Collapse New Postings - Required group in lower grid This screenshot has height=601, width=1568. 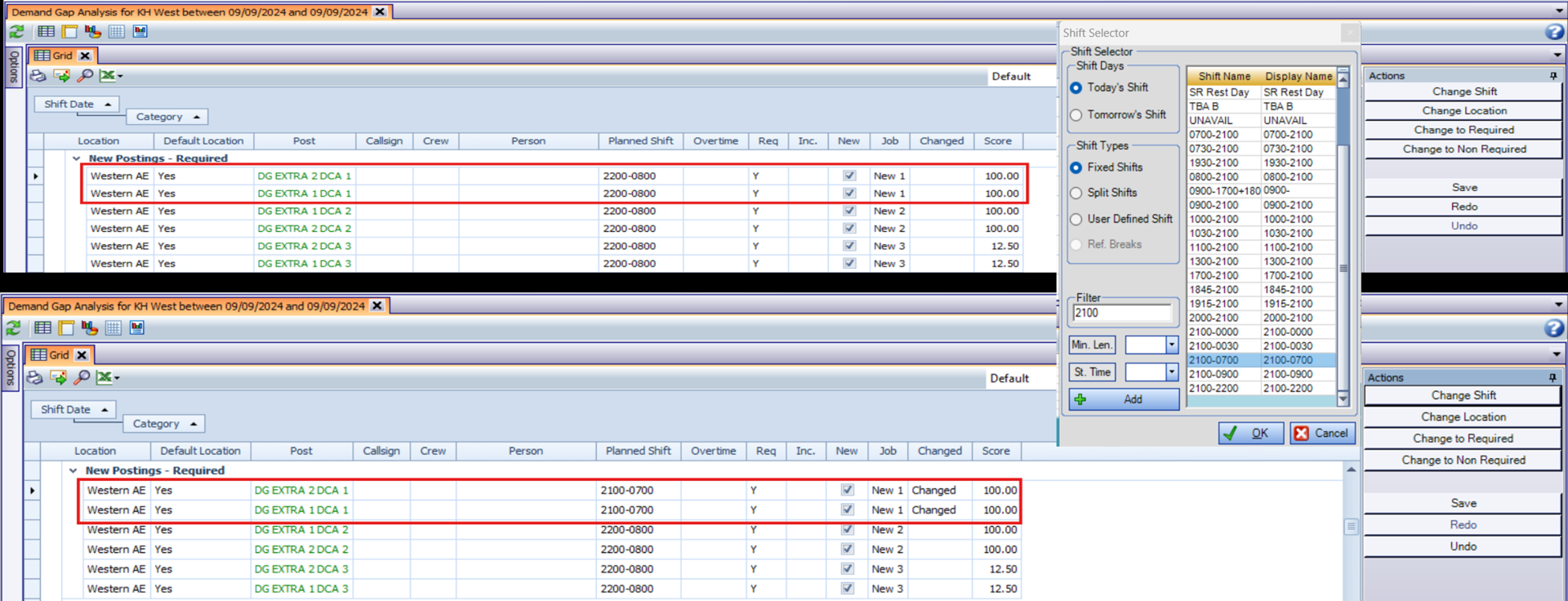[x=73, y=470]
